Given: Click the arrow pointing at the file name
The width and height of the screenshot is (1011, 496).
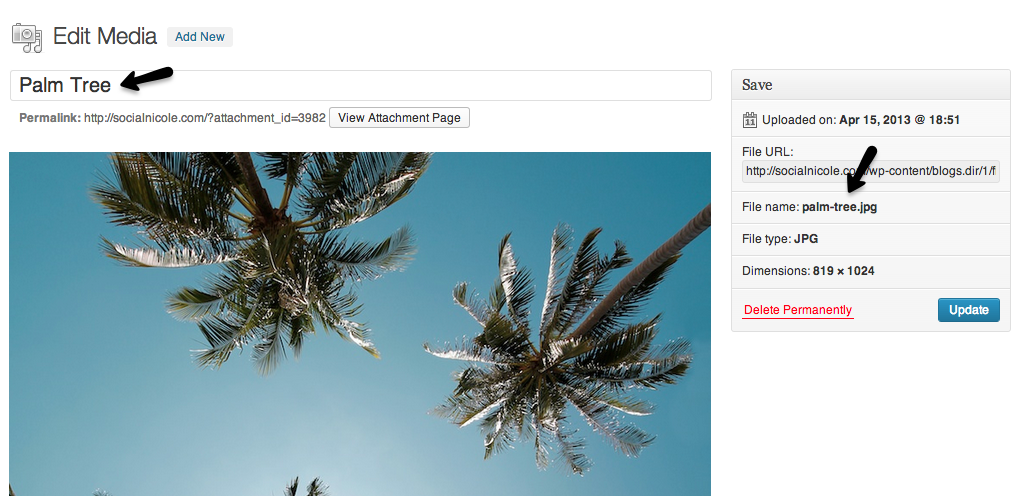Looking at the screenshot, I should (x=862, y=170).
